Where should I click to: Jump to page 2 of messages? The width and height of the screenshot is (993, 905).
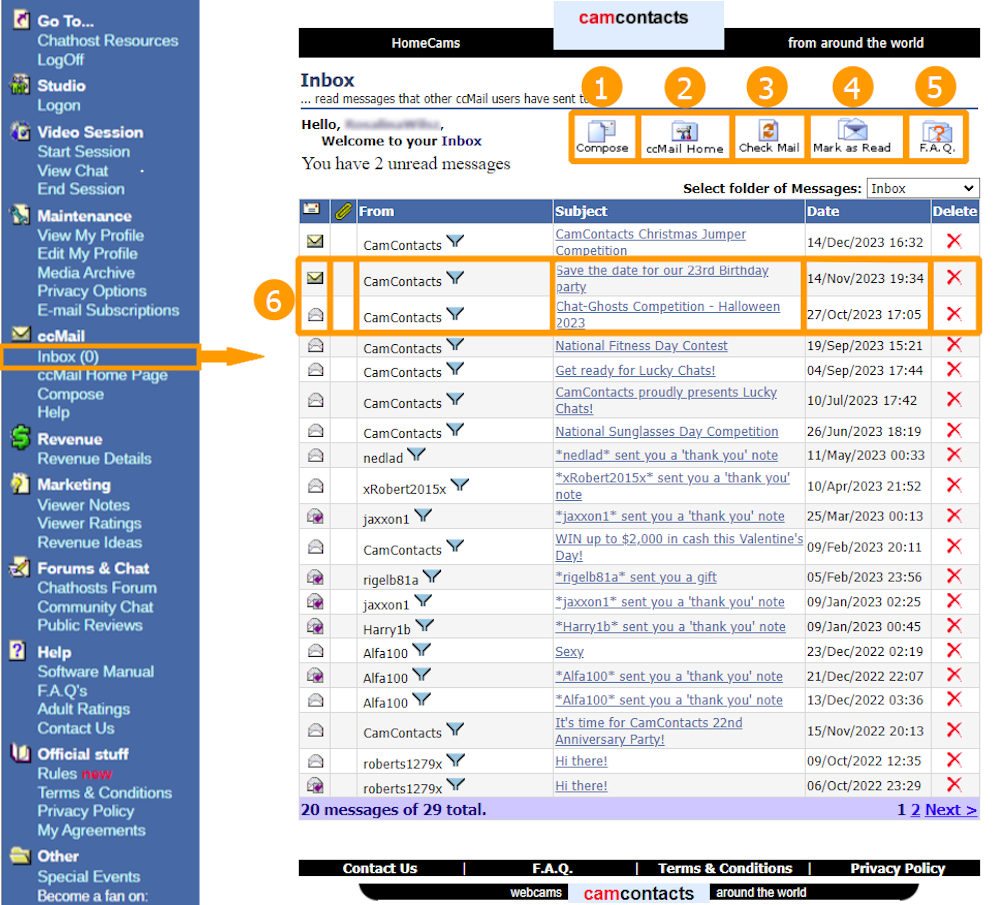tap(916, 809)
